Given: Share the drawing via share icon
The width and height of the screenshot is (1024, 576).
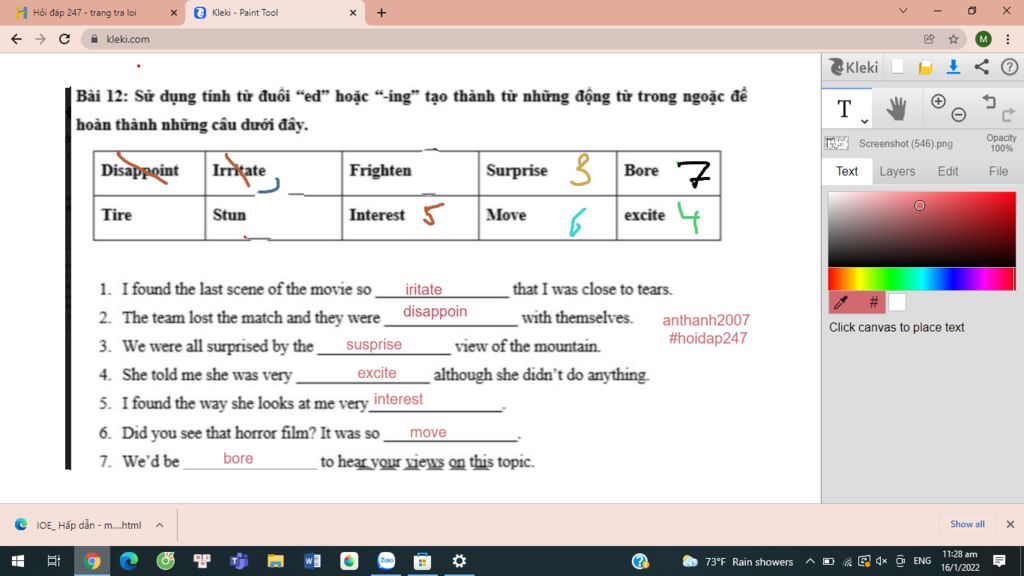Looking at the screenshot, I should (982, 67).
